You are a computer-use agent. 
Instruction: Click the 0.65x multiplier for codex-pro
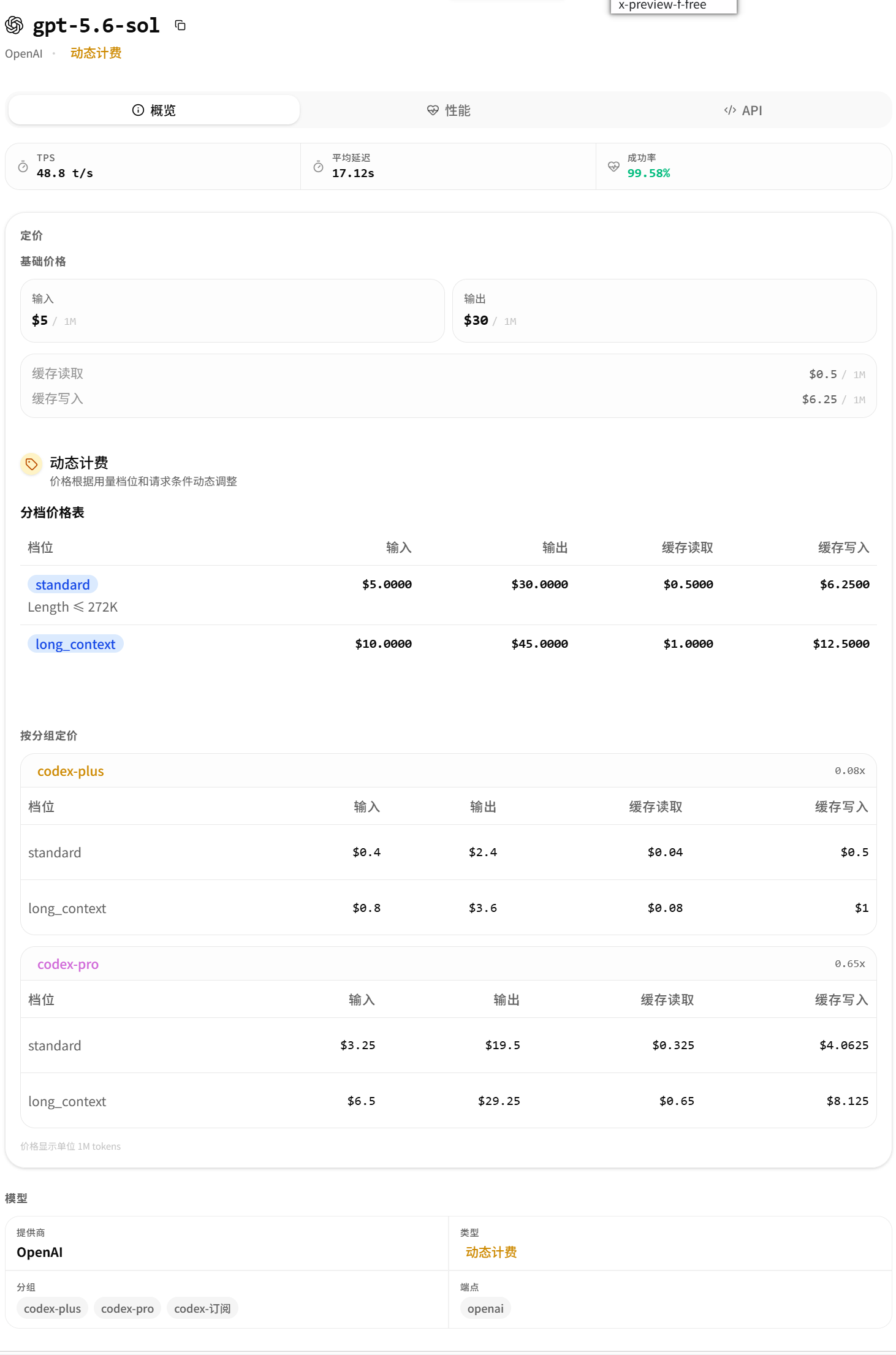[x=850, y=964]
